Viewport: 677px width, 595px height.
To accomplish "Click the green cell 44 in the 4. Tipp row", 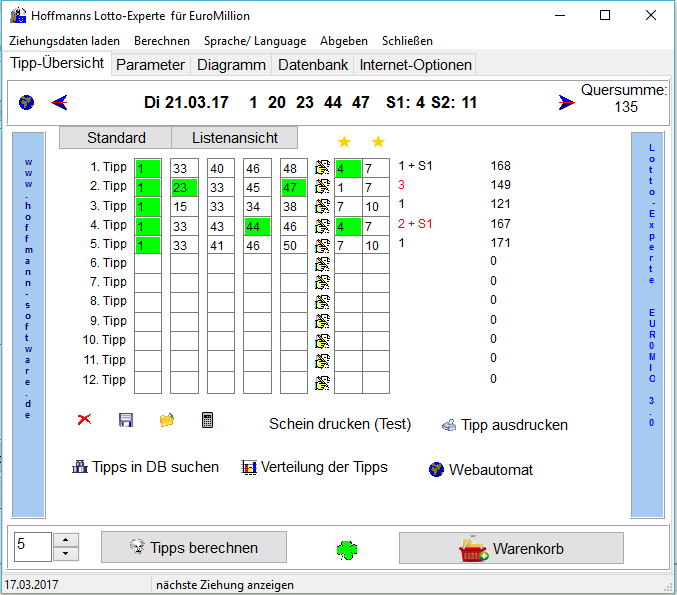I will (x=257, y=226).
